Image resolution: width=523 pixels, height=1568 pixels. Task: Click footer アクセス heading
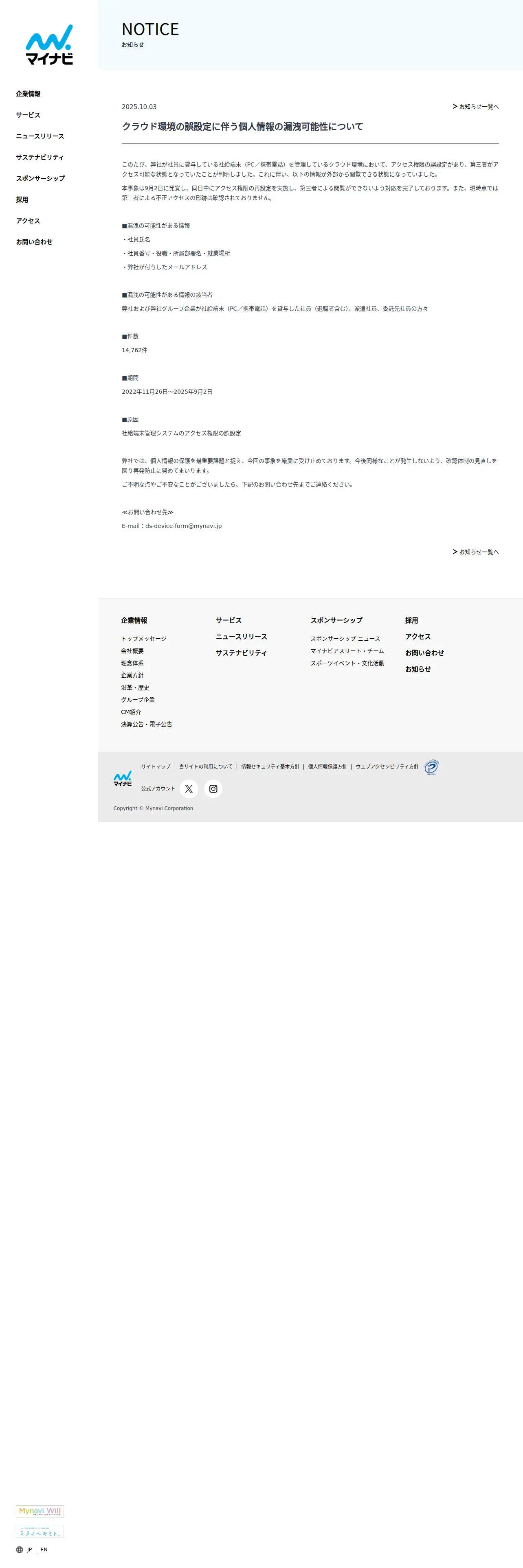pyautogui.click(x=418, y=637)
